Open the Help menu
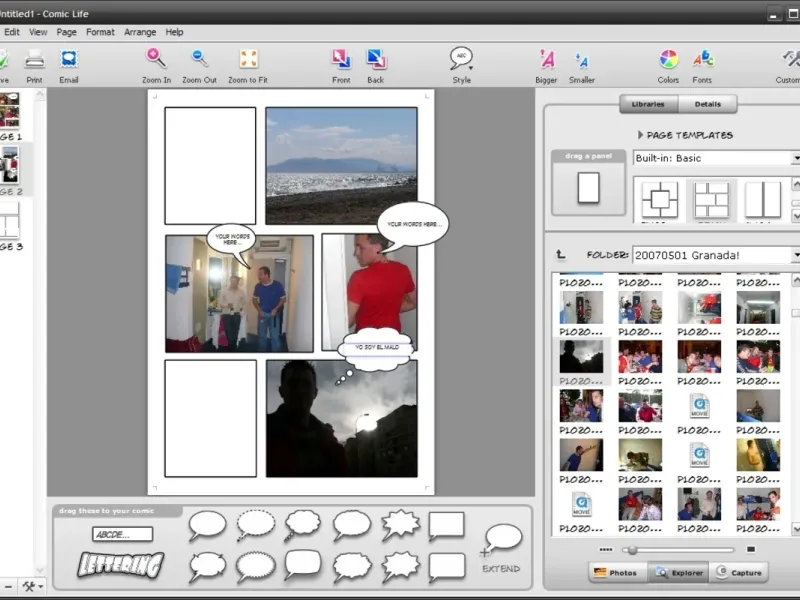Screen dimensions: 800x600 [174, 32]
